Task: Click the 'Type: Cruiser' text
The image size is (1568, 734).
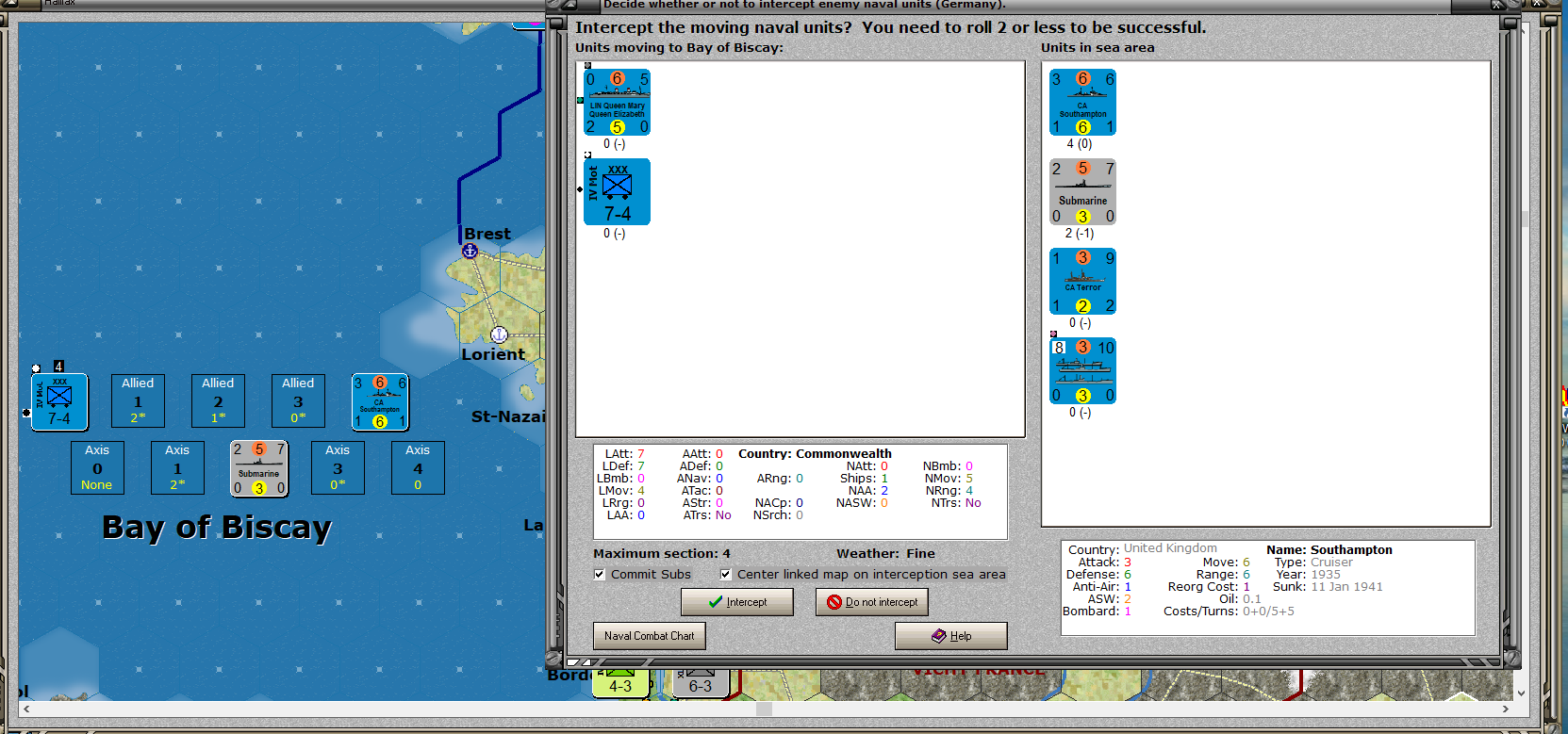Action: pos(1313,563)
